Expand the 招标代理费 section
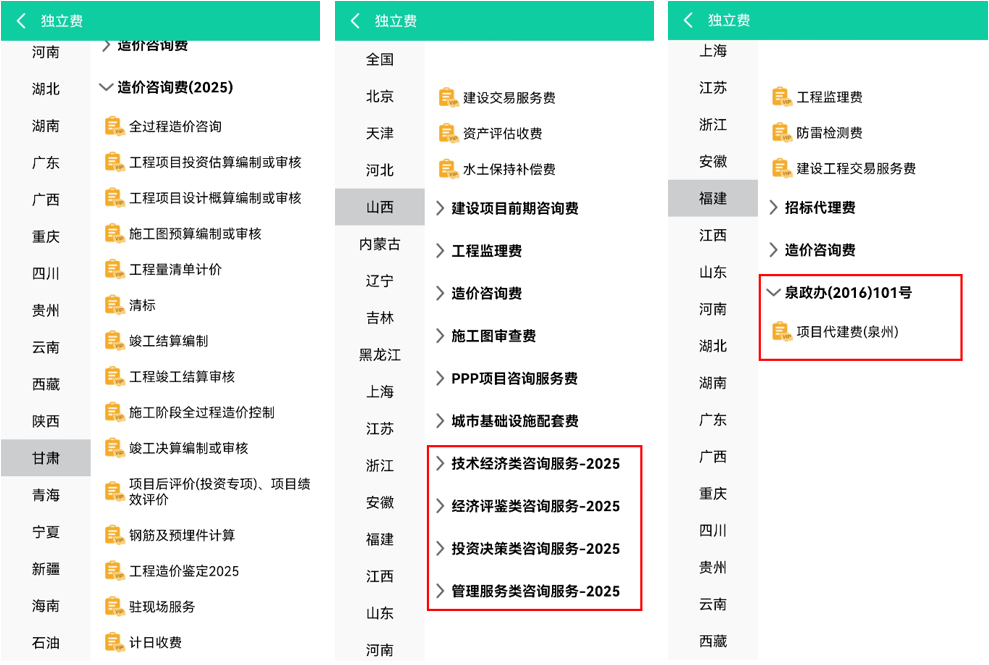 point(773,207)
